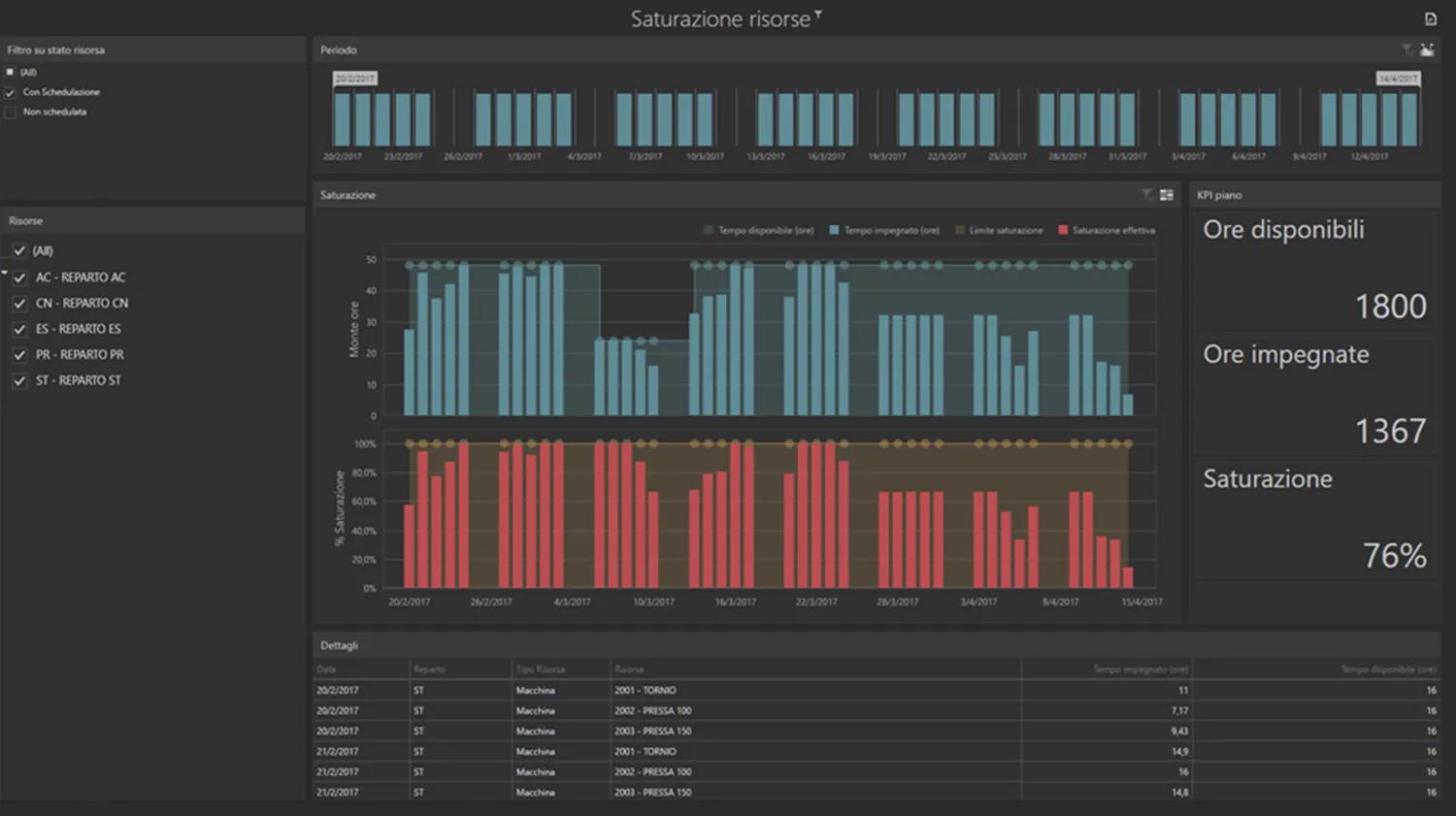Click the 1800 Ore disponibili KPI value

tap(1390, 307)
